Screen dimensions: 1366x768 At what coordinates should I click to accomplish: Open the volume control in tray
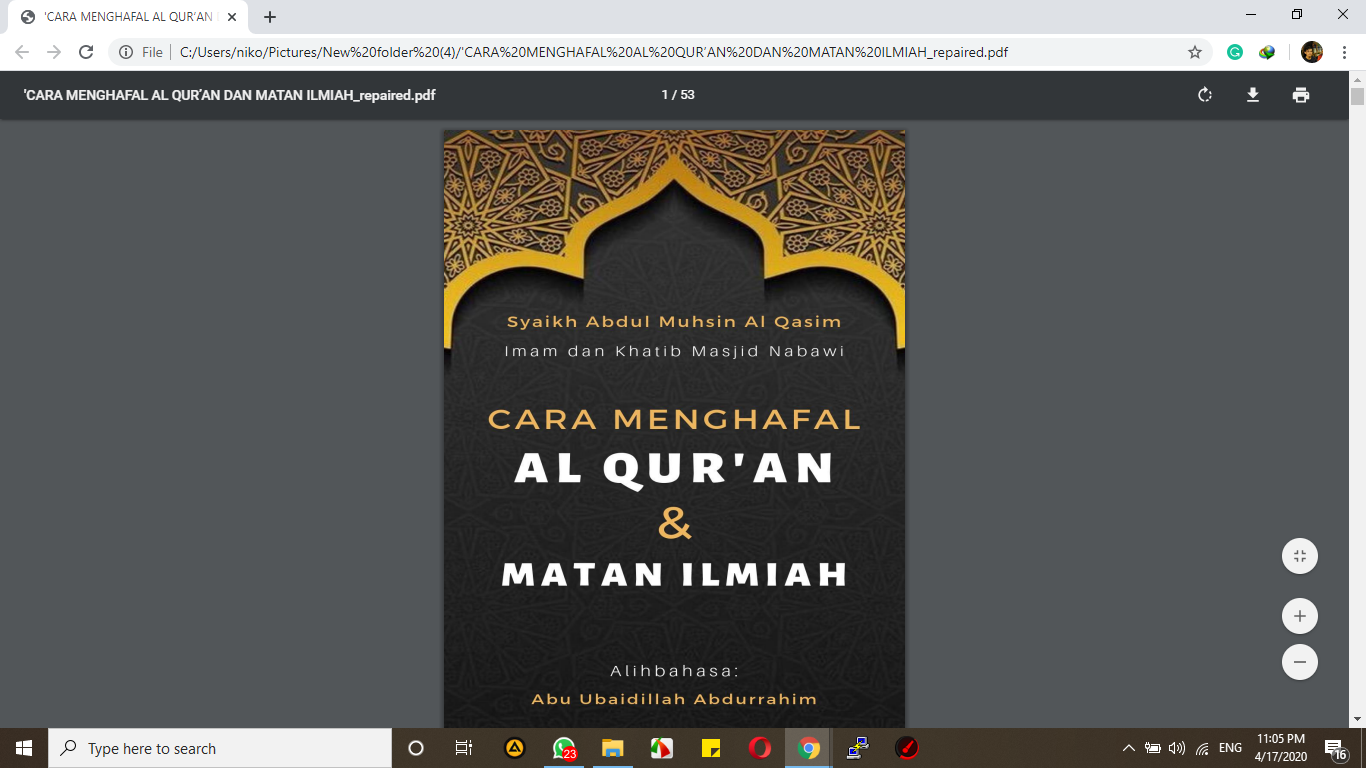(x=1177, y=748)
